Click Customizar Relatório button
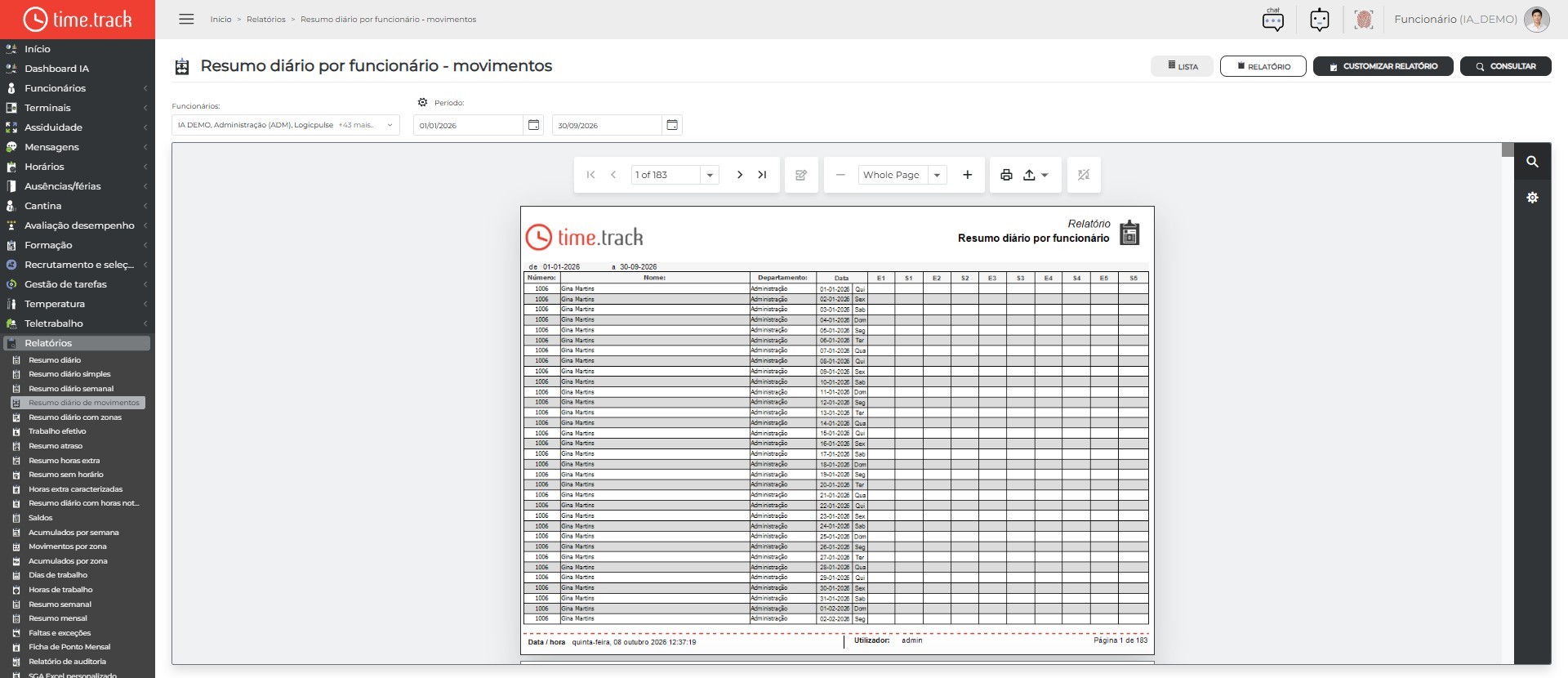Image resolution: width=1568 pixels, height=678 pixels. click(x=1383, y=66)
